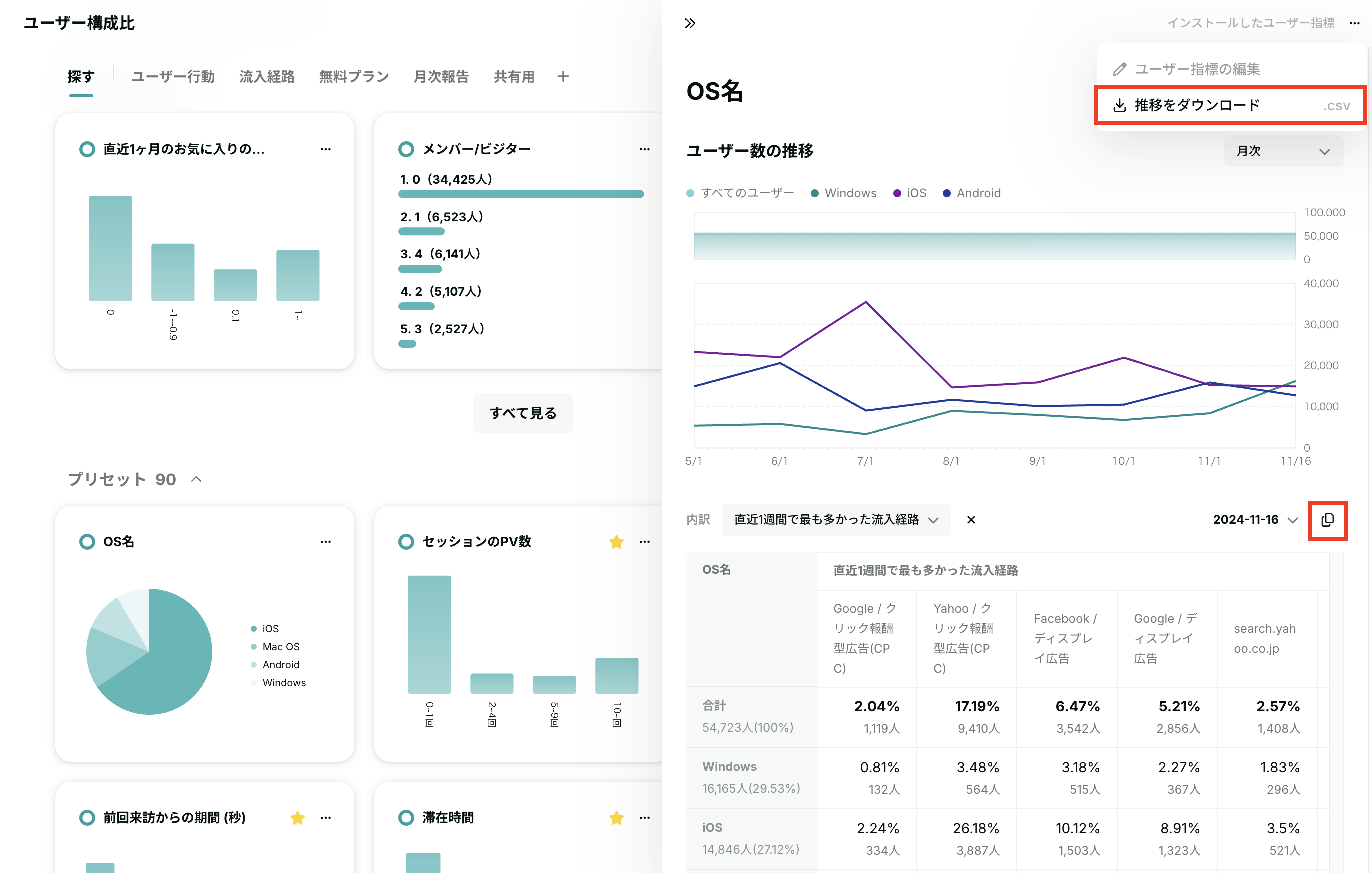Click the copy table icon next to date
The width and height of the screenshot is (1372, 873).
tap(1327, 520)
